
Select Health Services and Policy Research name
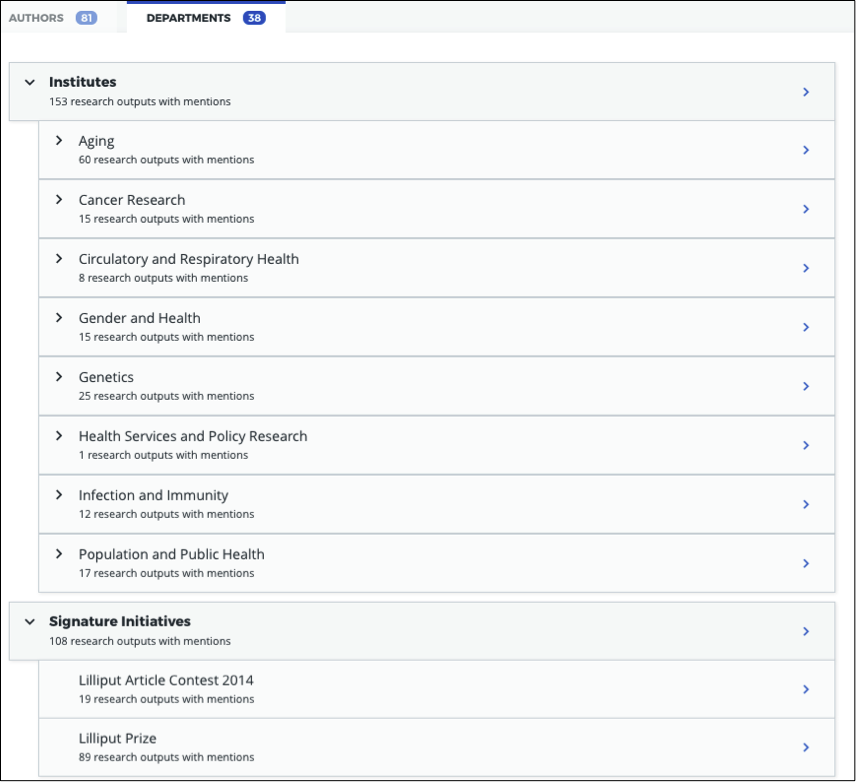[x=193, y=436]
